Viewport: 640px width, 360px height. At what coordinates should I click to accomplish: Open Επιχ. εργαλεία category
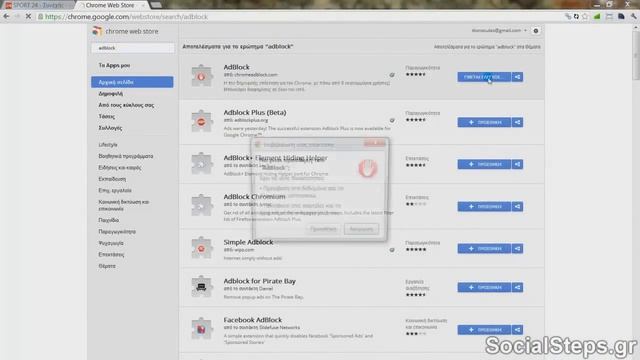click(x=115, y=190)
